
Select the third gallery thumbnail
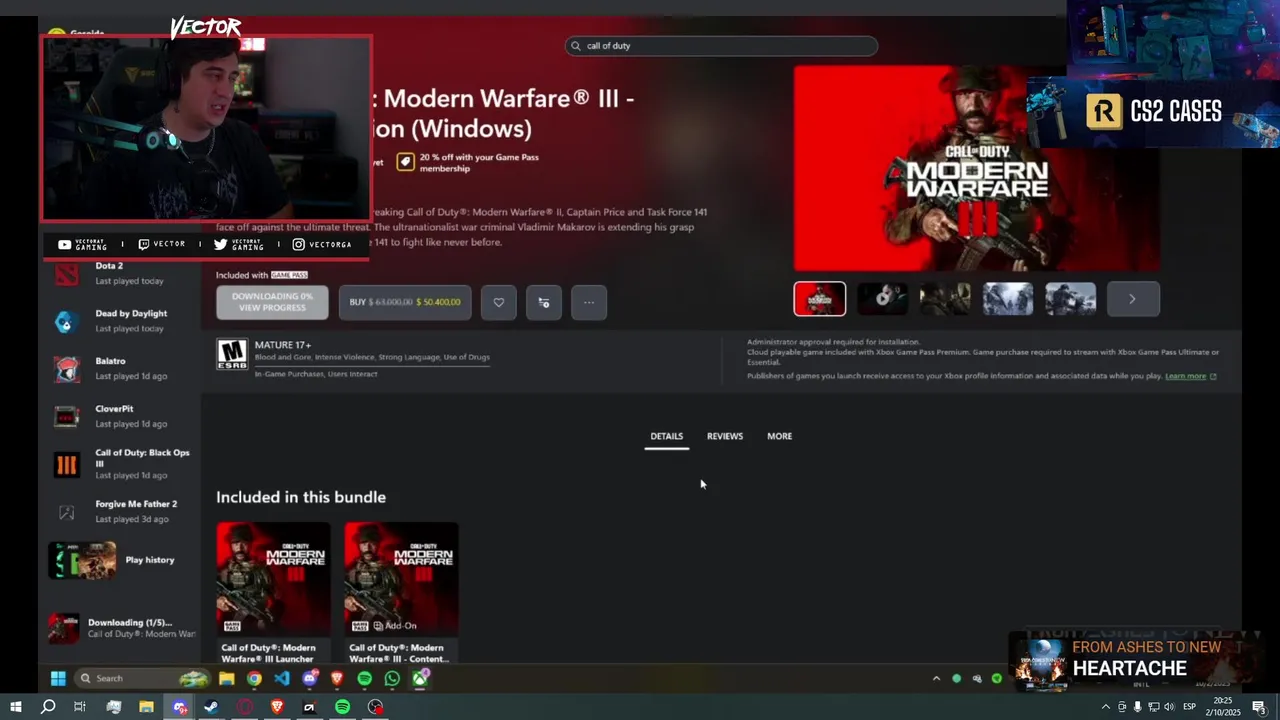[x=945, y=299]
